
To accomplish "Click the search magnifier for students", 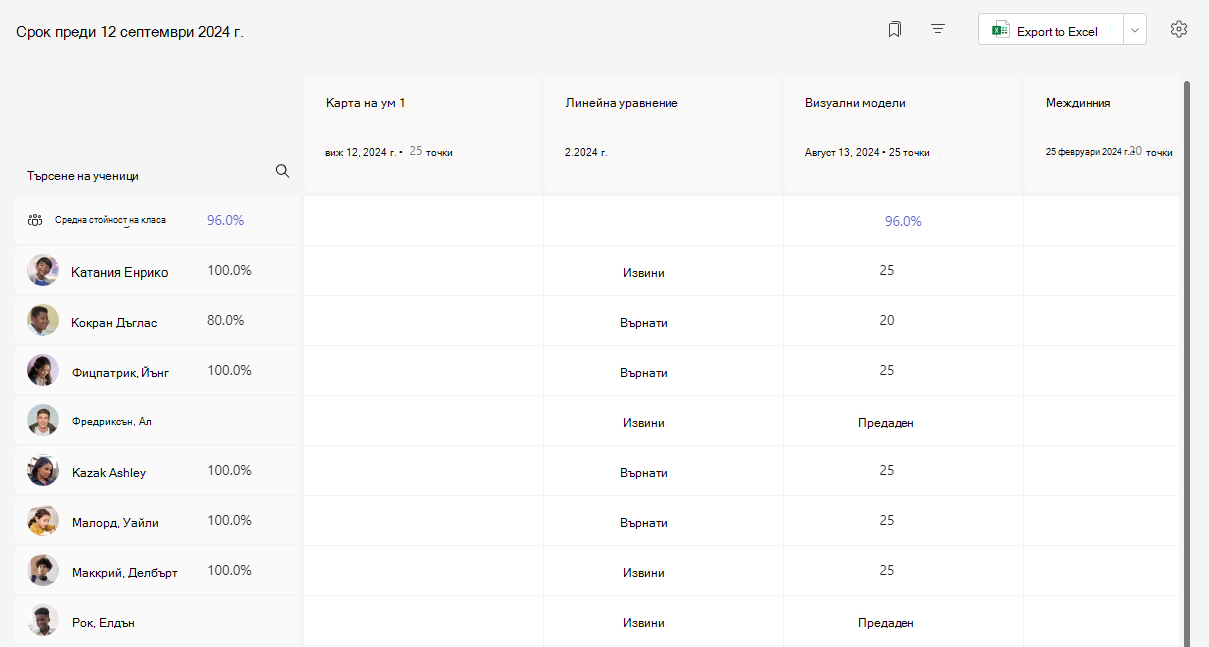I will [282, 171].
